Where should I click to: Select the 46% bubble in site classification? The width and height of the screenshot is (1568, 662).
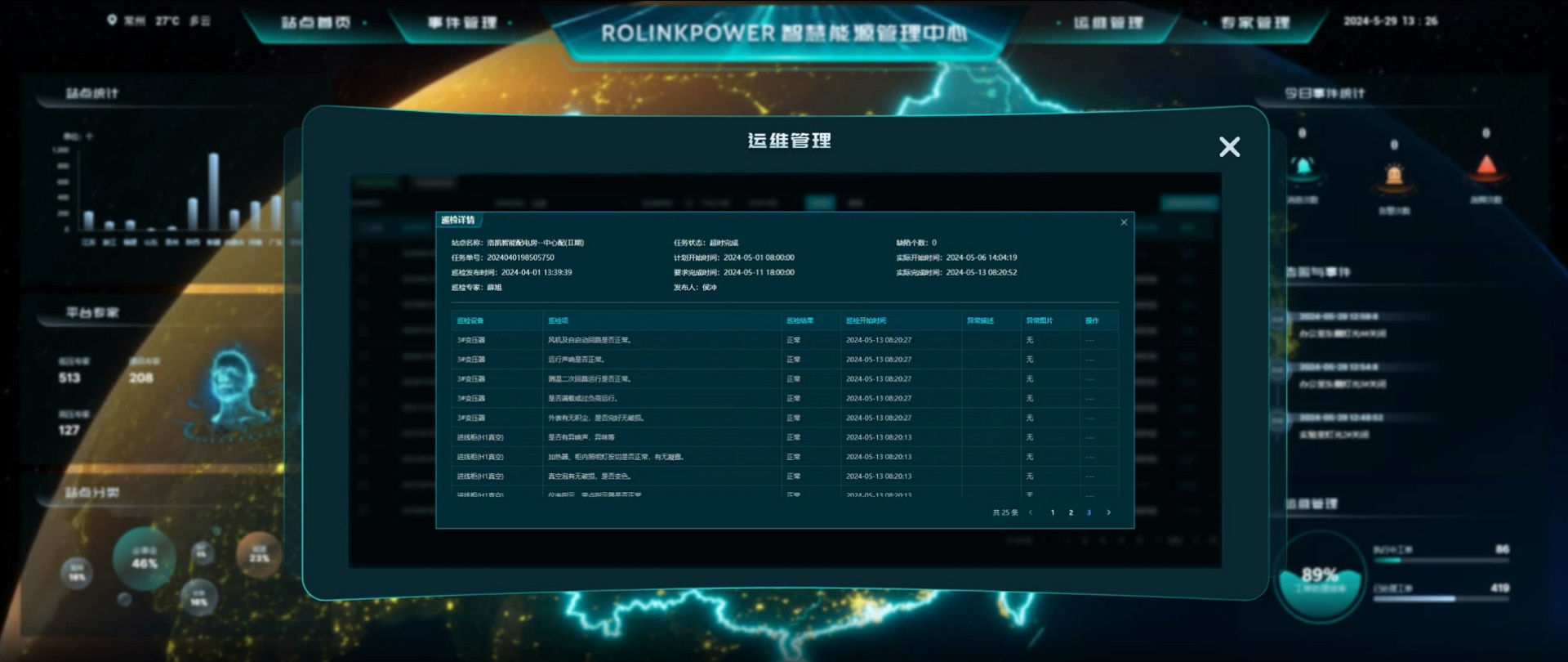(x=144, y=558)
